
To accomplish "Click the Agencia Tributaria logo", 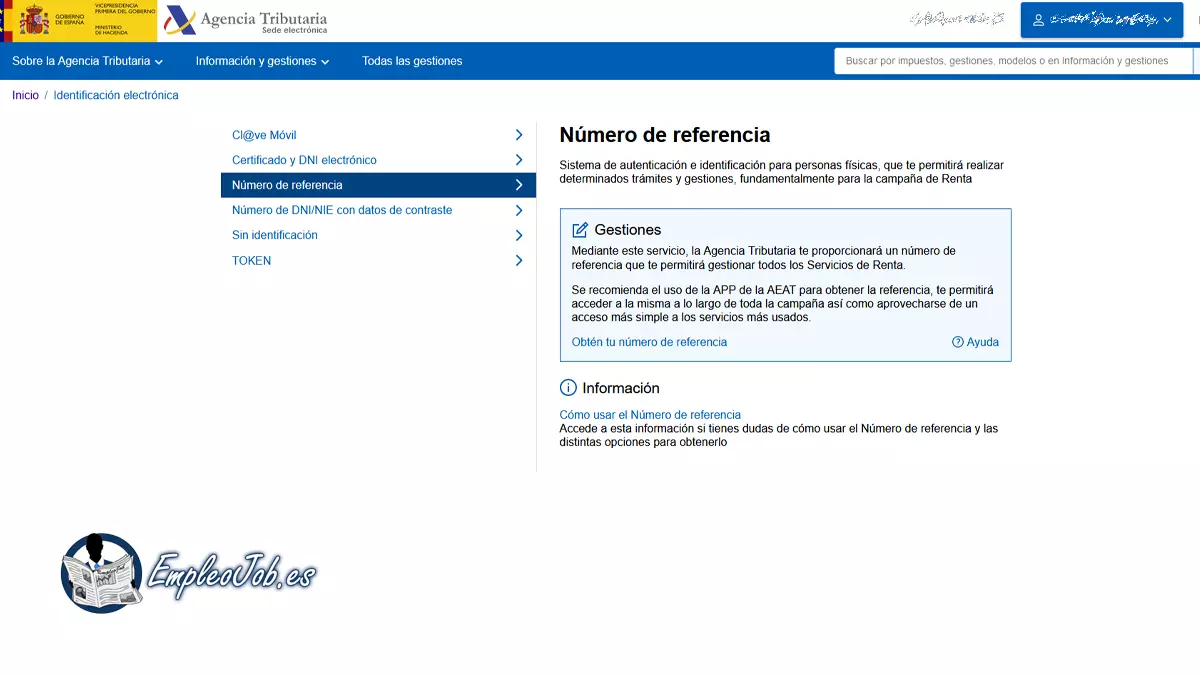I will pyautogui.click(x=246, y=21).
